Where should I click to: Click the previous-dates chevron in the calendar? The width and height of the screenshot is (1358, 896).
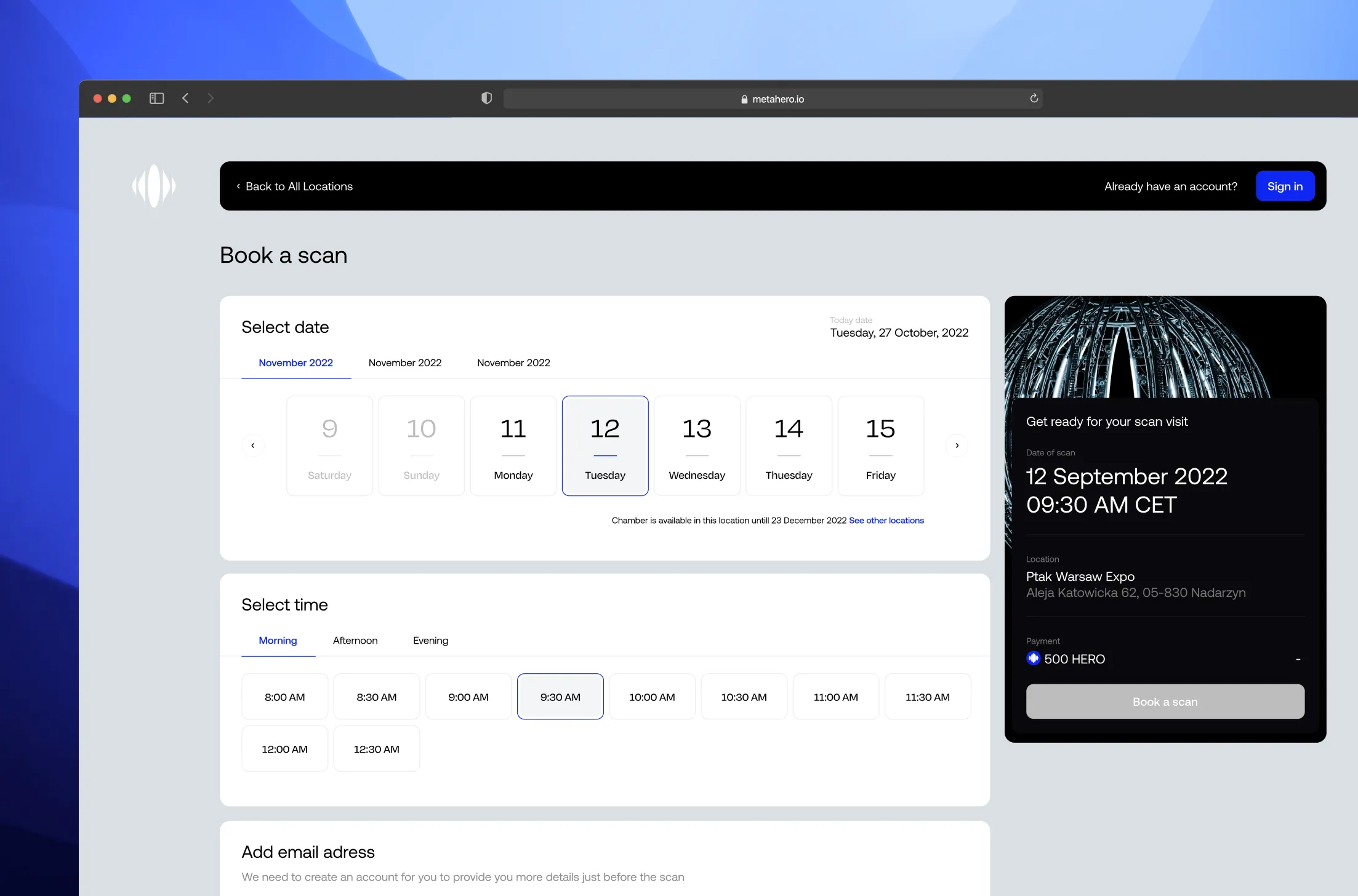click(253, 445)
